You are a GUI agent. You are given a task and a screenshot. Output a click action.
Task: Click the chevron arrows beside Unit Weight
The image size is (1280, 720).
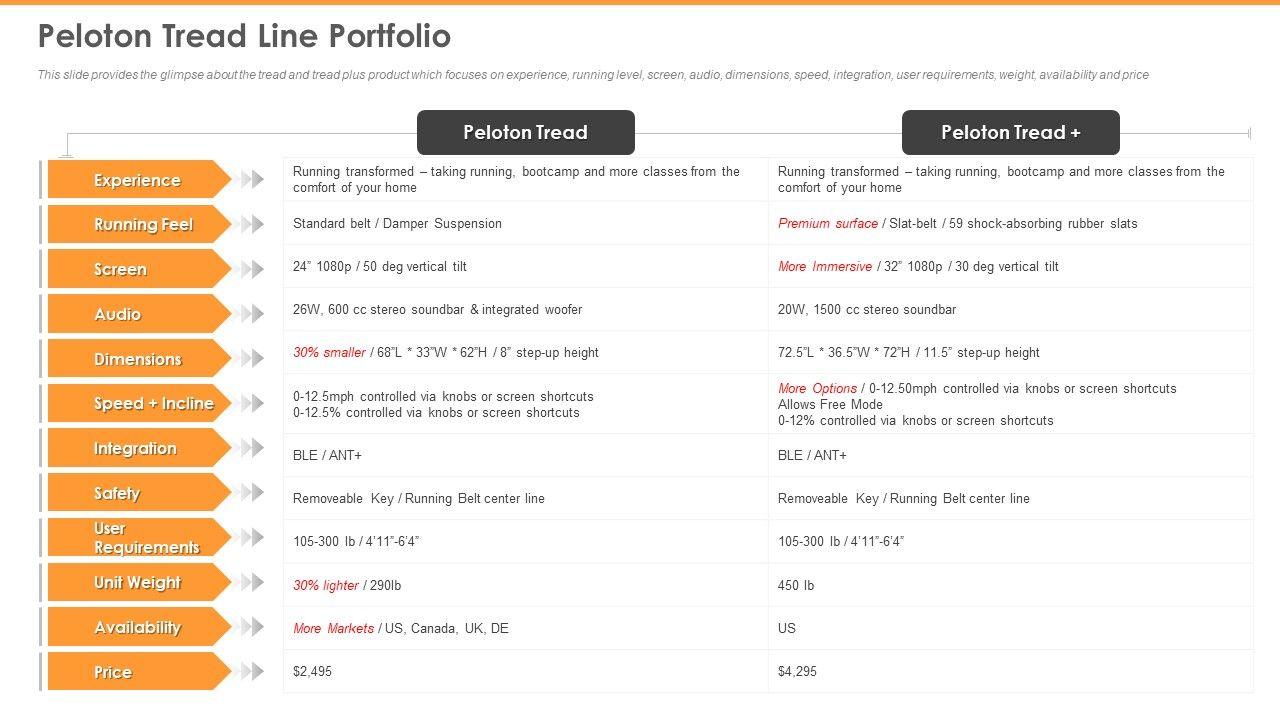252,582
